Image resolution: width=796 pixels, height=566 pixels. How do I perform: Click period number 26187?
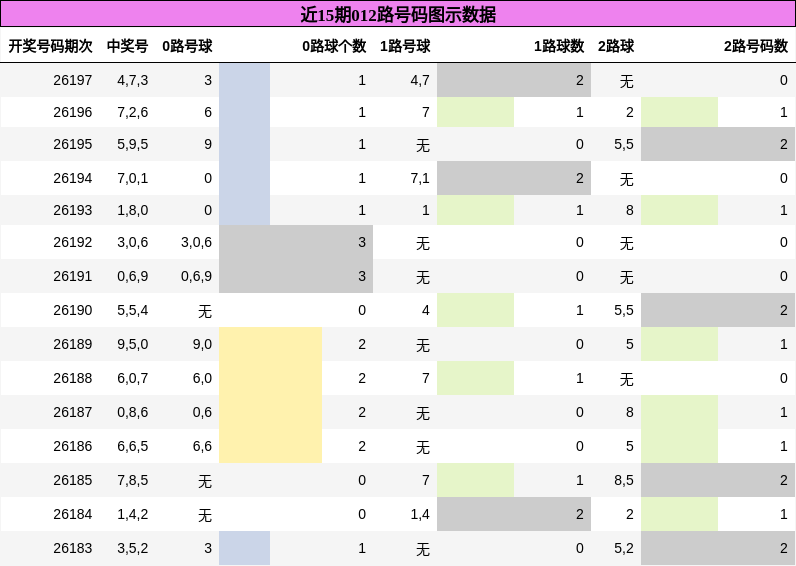click(73, 412)
